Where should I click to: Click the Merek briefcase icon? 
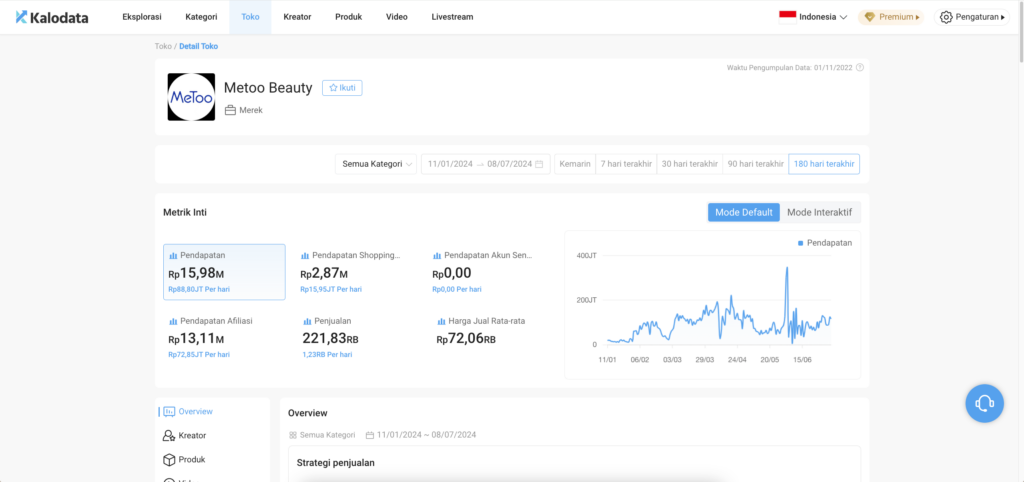pos(230,110)
